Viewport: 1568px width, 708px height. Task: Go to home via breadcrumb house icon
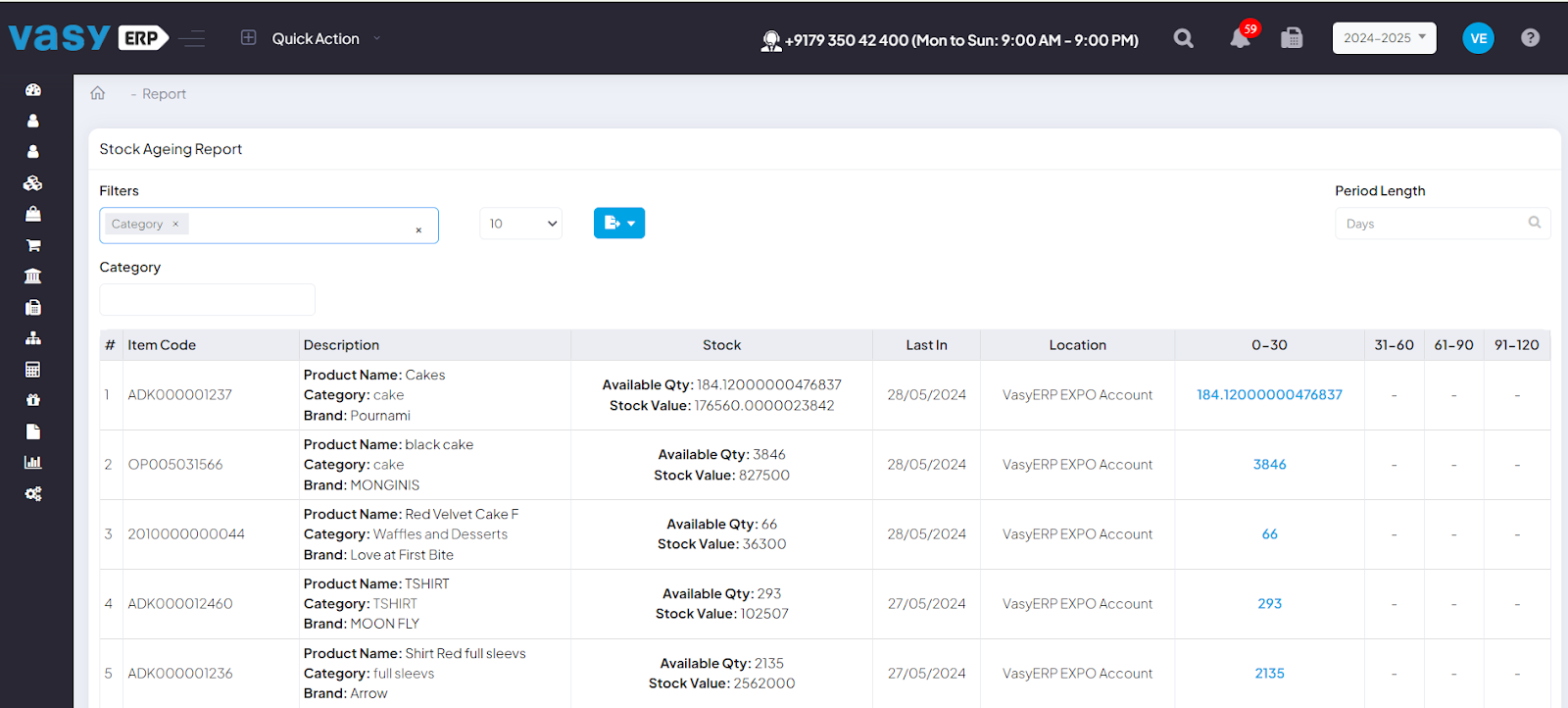click(x=98, y=93)
